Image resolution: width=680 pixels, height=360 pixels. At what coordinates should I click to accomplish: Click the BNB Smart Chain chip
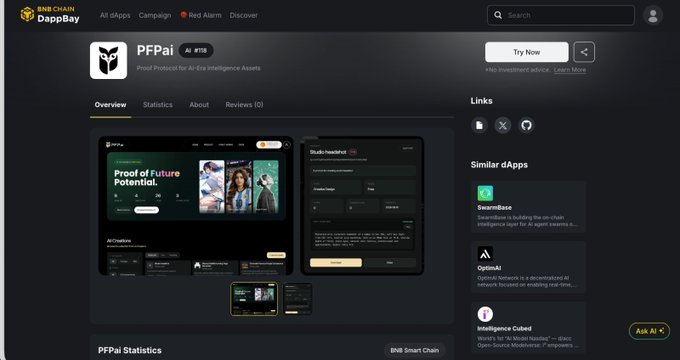[x=414, y=350]
